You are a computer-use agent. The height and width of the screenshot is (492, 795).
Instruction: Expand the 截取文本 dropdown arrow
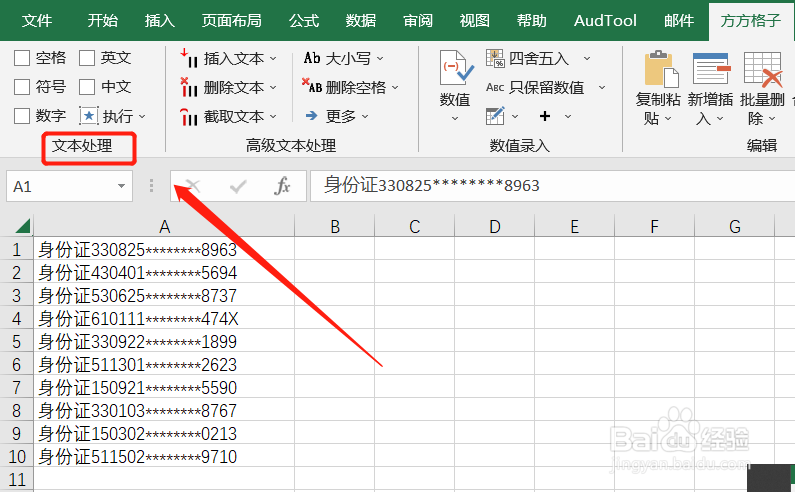273,117
